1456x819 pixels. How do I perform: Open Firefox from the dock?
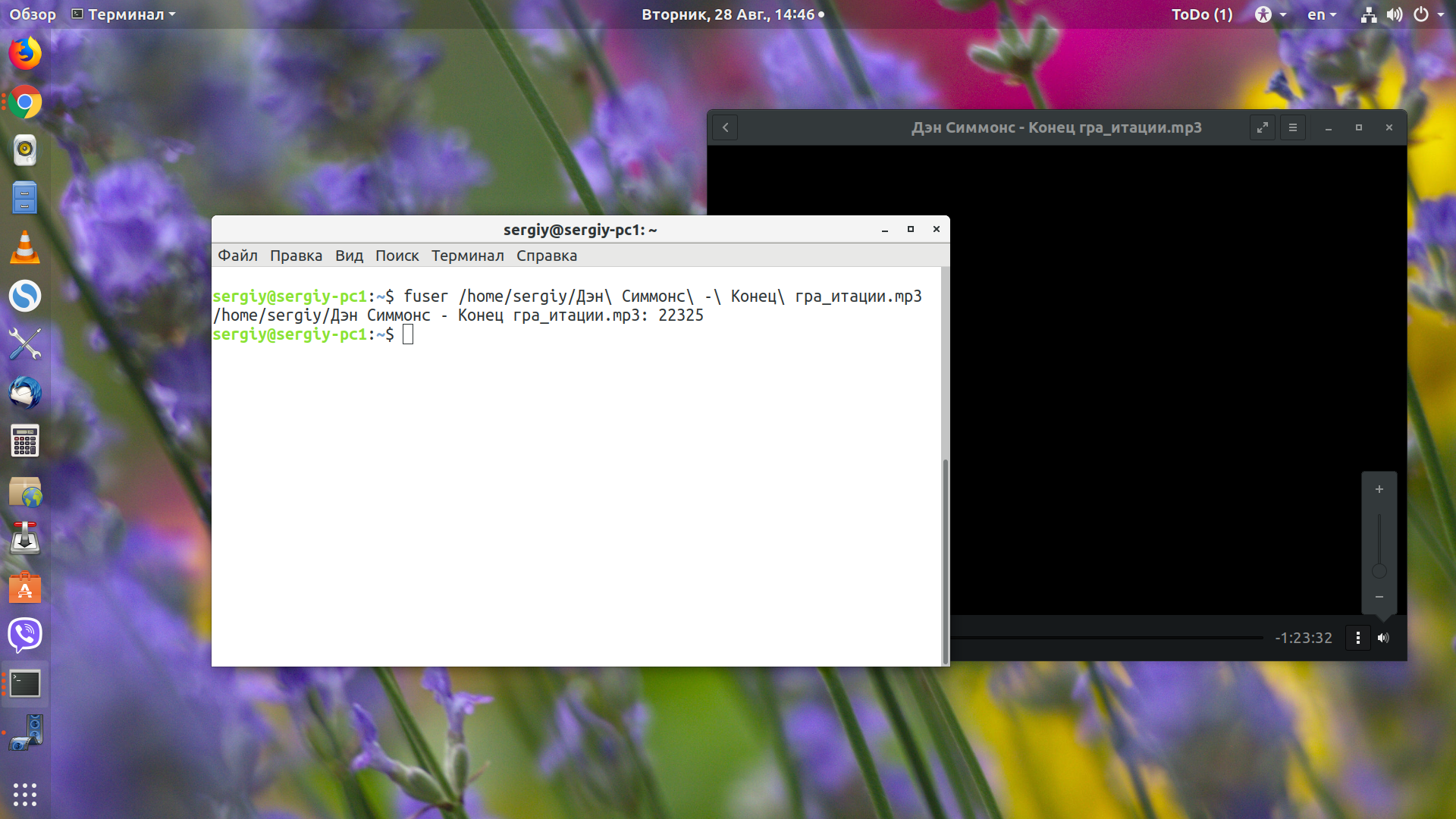[25, 53]
